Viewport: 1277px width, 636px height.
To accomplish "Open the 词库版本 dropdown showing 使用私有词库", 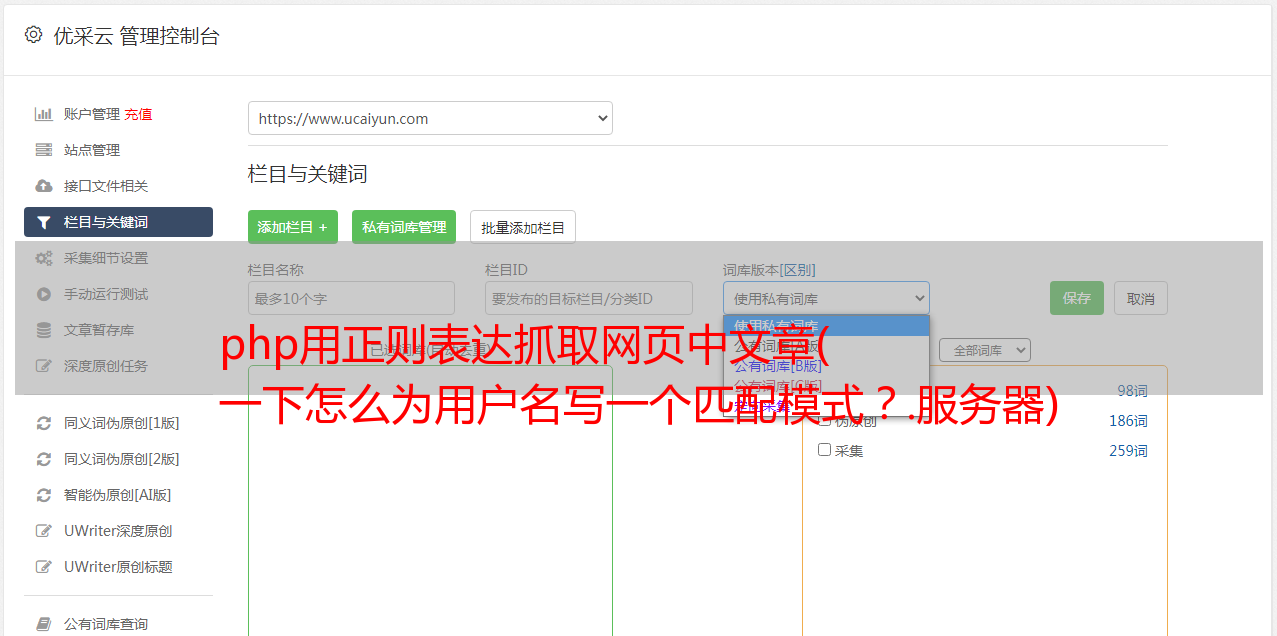I will 826,298.
